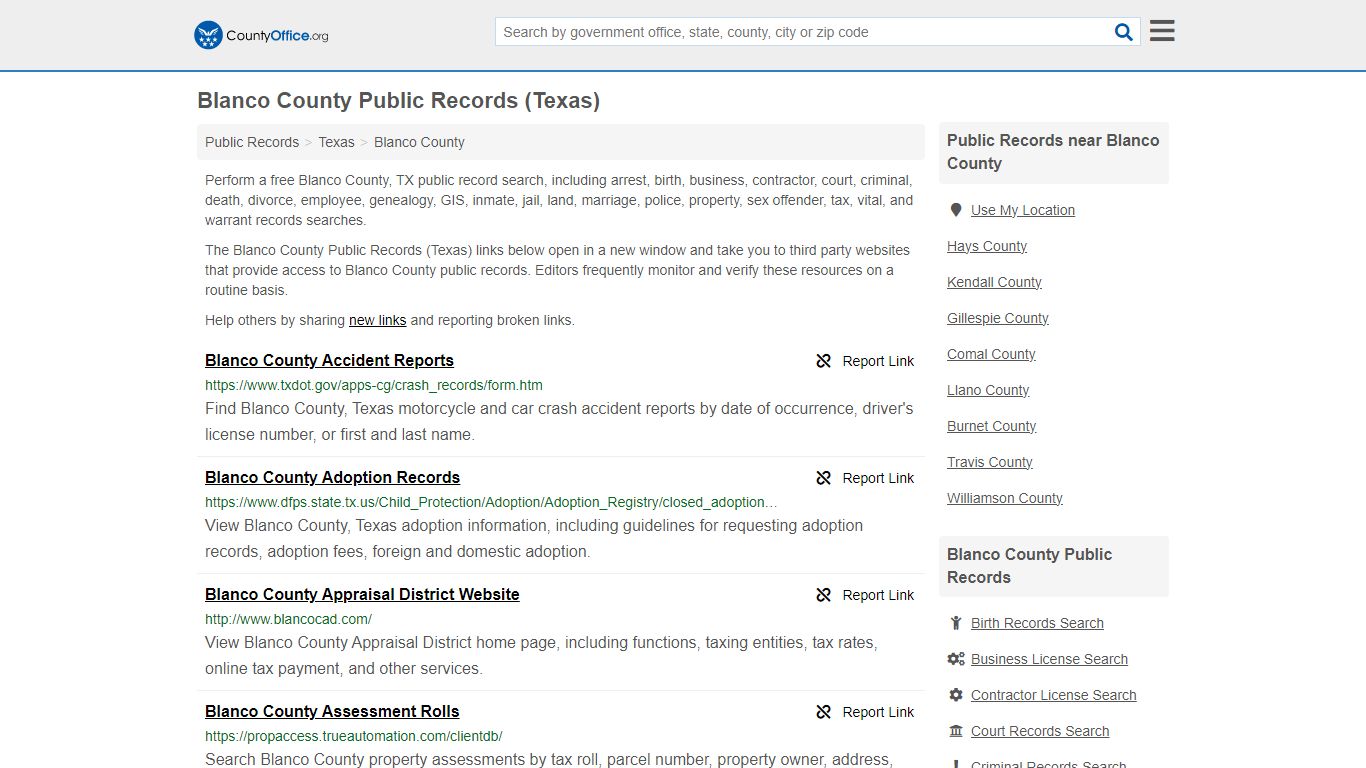Open Birth Records Search

click(x=1037, y=623)
